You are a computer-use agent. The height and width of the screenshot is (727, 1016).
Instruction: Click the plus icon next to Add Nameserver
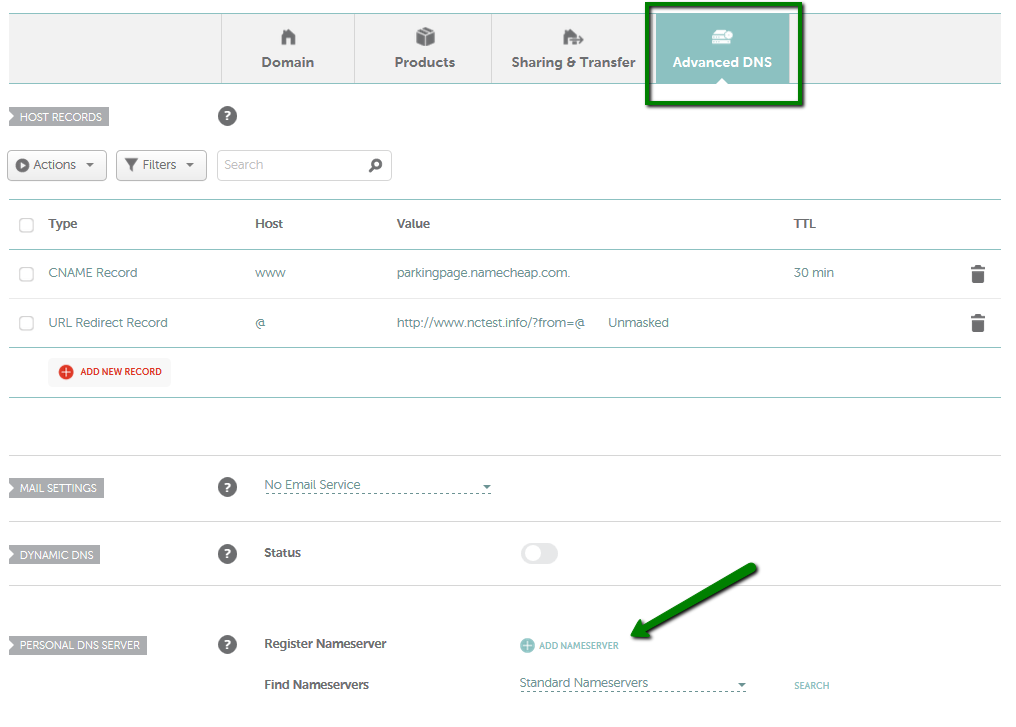click(x=526, y=645)
